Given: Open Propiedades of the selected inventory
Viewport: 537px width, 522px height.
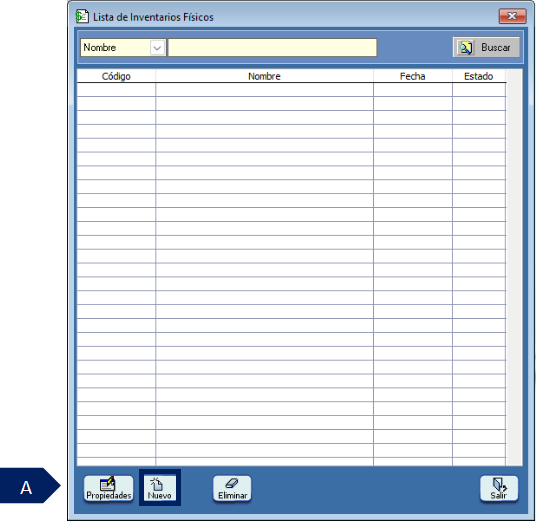Looking at the screenshot, I should tap(109, 489).
